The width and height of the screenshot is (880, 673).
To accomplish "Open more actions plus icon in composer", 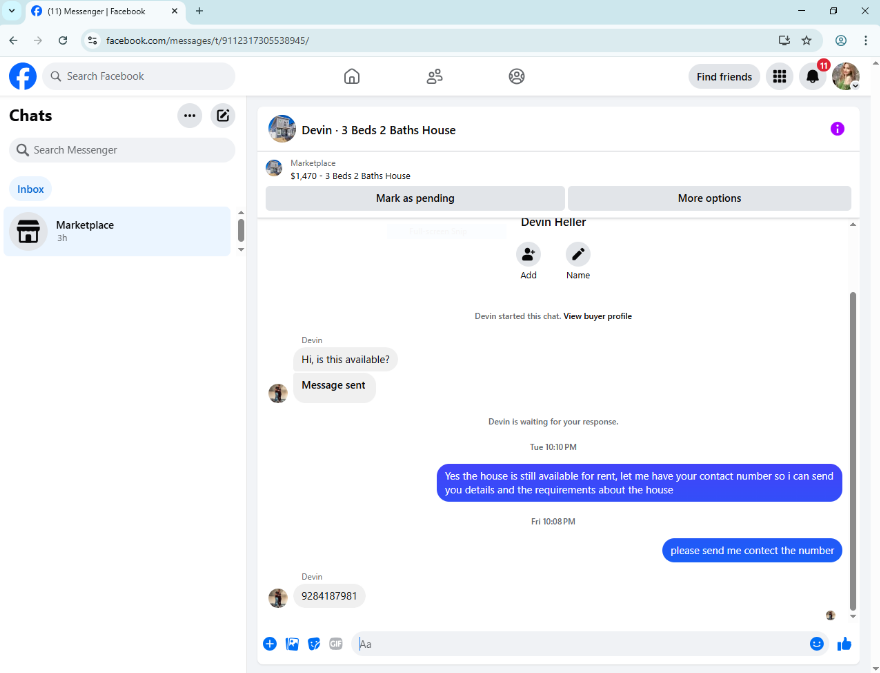I will pyautogui.click(x=270, y=644).
